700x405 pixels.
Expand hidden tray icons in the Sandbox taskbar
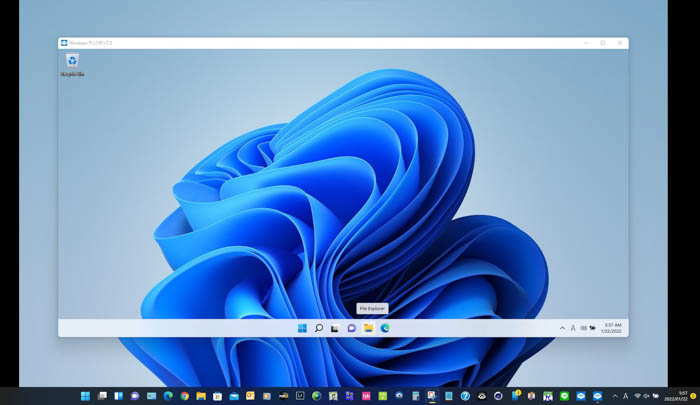(x=562, y=328)
